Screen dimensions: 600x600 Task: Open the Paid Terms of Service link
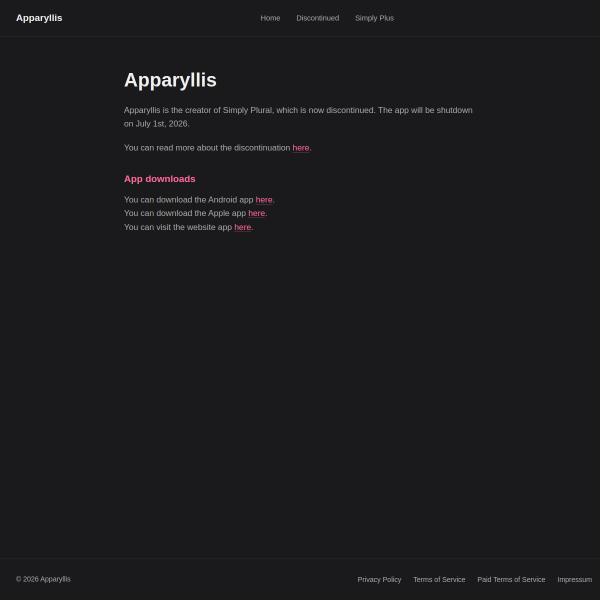click(511, 579)
